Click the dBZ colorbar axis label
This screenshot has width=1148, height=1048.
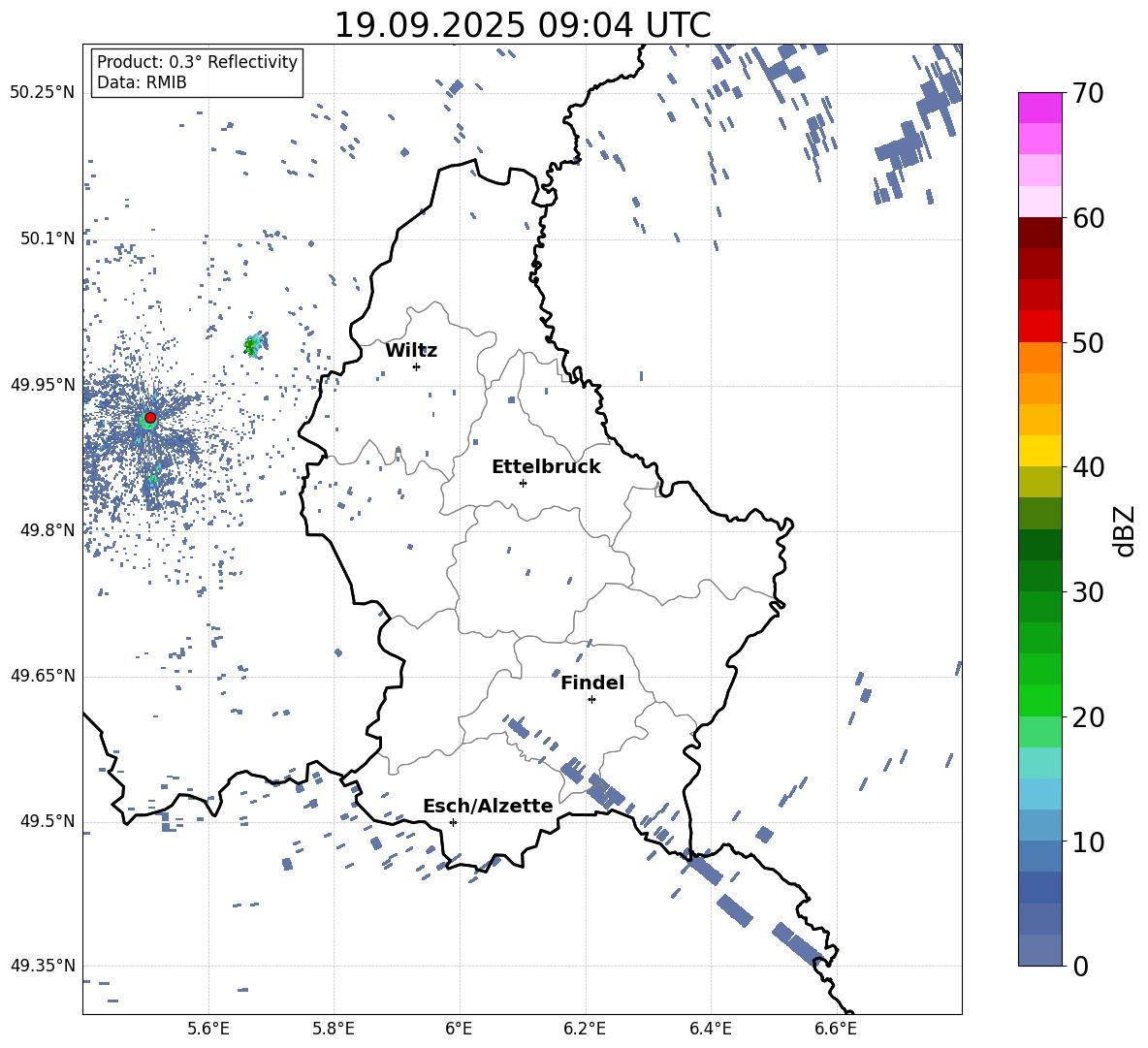pyautogui.click(x=1126, y=530)
